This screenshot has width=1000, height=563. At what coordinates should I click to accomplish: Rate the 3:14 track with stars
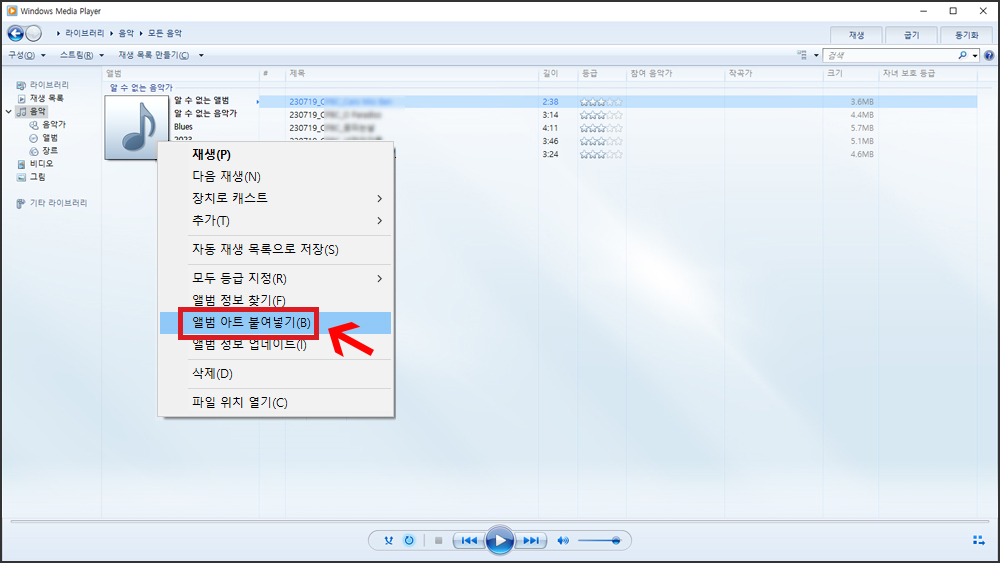tap(601, 115)
